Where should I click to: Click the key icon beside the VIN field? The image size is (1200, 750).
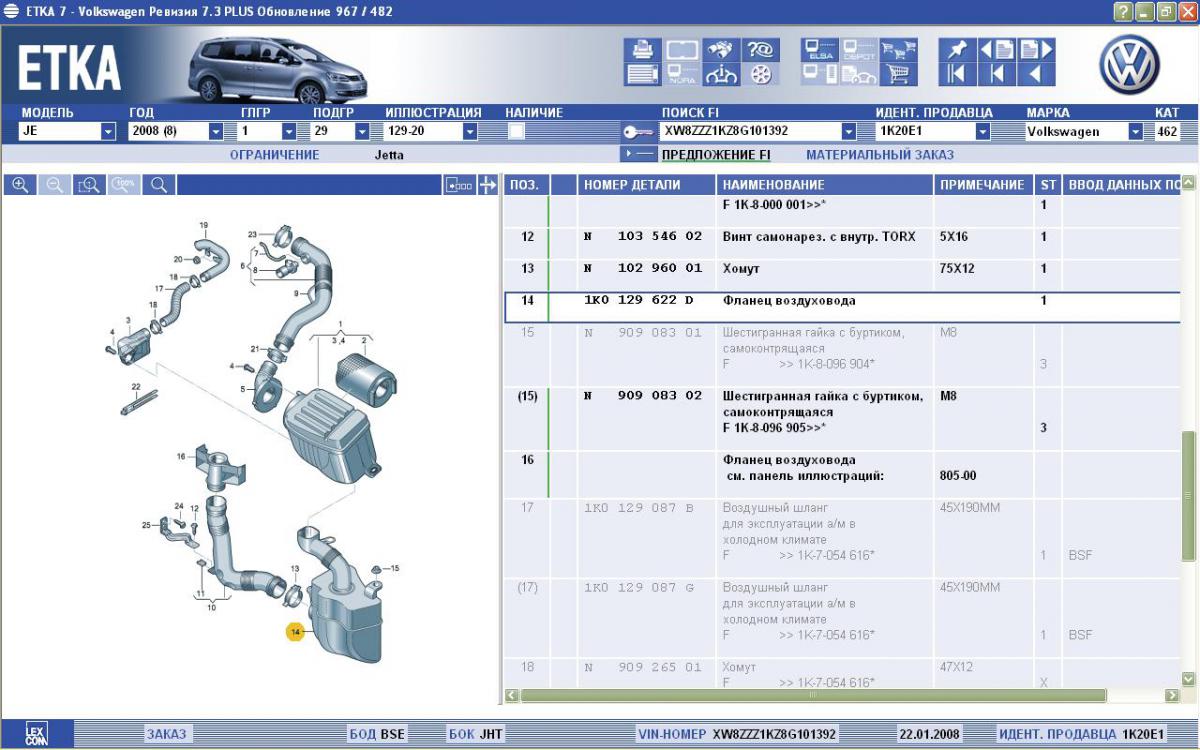tap(637, 132)
